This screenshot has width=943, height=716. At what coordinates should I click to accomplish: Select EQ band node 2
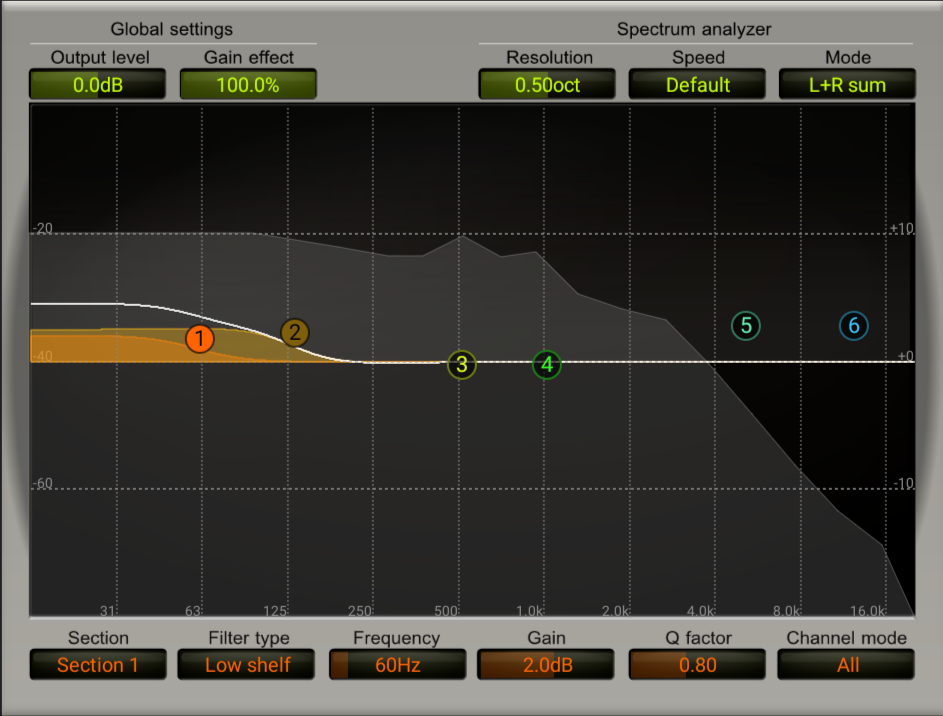[x=295, y=332]
